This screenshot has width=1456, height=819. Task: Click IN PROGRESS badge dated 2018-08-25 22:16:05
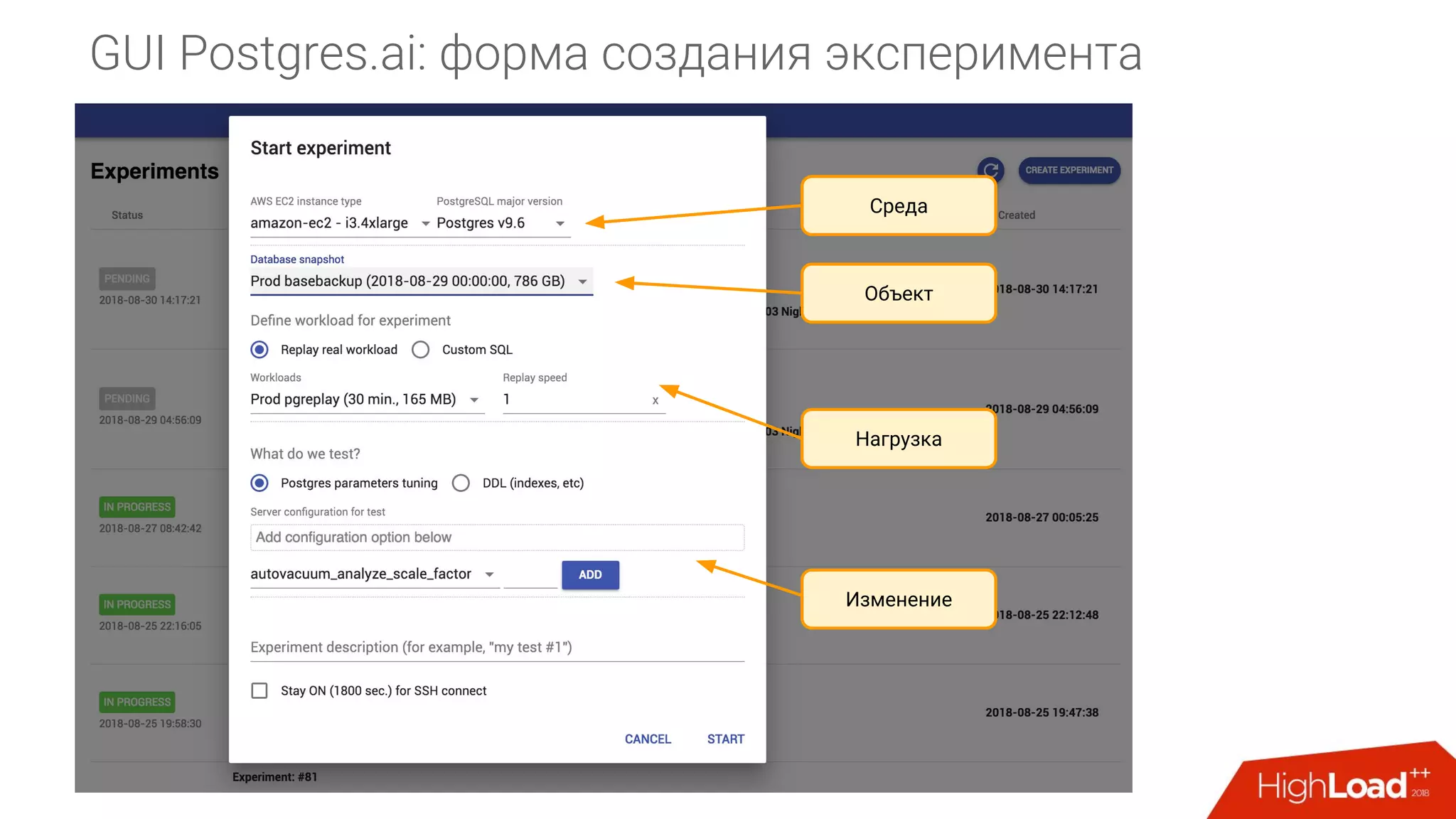[x=137, y=604]
